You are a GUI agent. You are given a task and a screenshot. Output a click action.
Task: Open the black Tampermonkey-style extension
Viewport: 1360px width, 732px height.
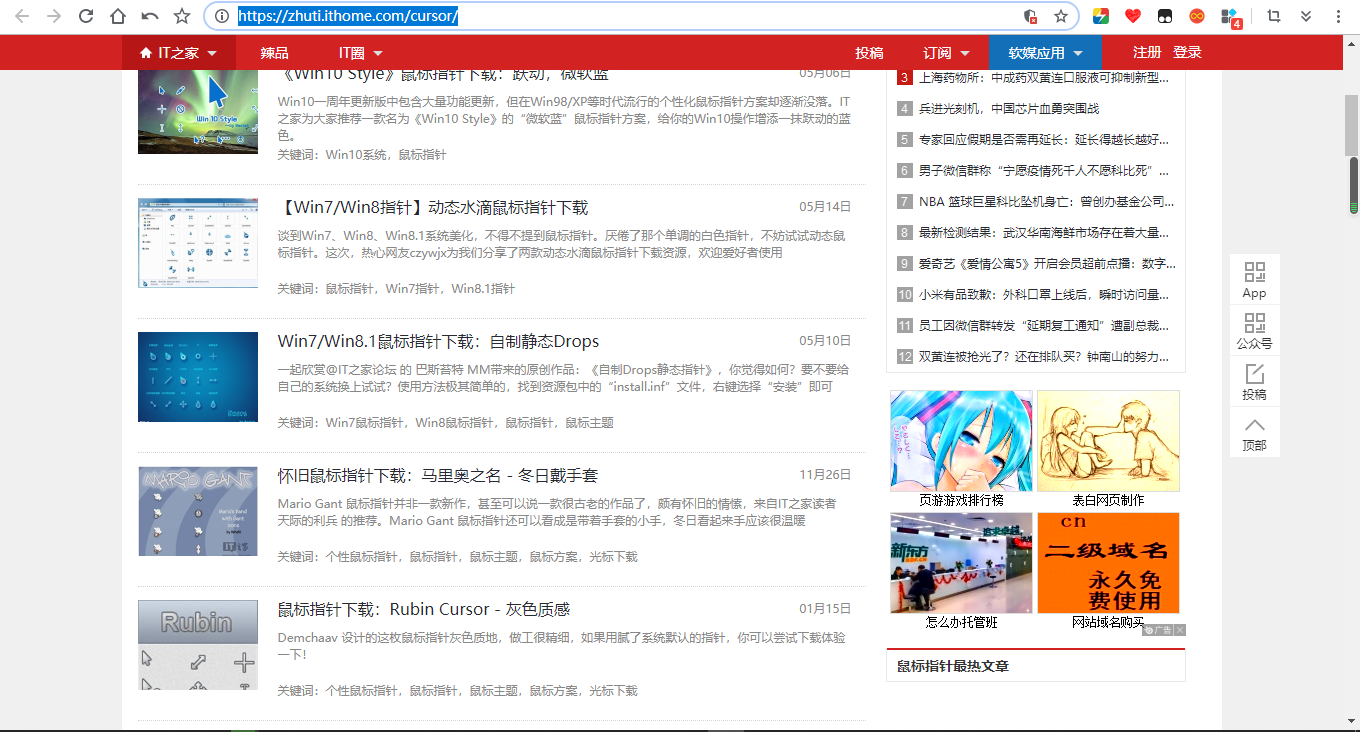click(x=1165, y=16)
